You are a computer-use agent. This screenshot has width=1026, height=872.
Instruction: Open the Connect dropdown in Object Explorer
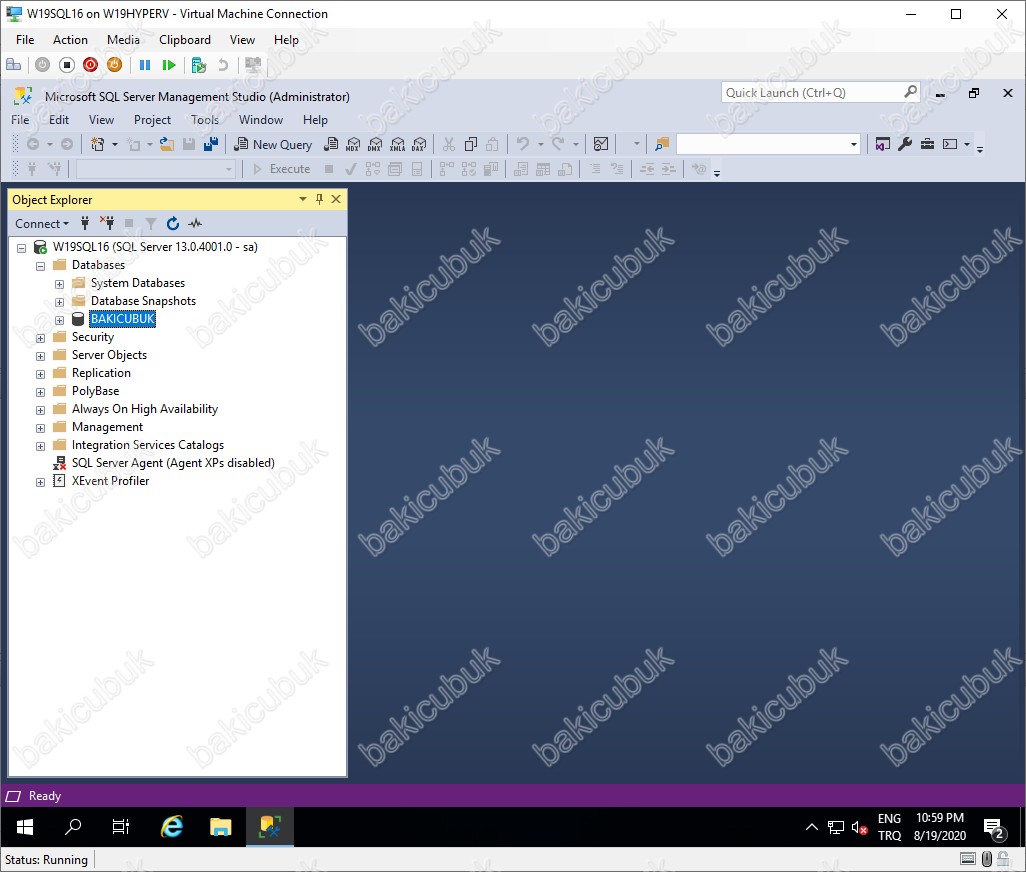[x=42, y=224]
